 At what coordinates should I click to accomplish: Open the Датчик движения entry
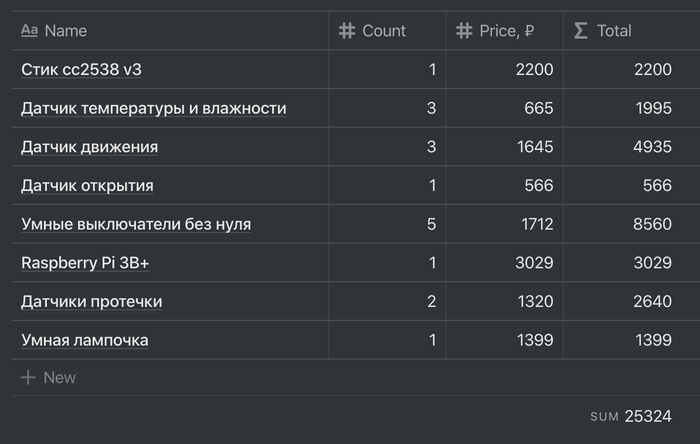pos(89,147)
